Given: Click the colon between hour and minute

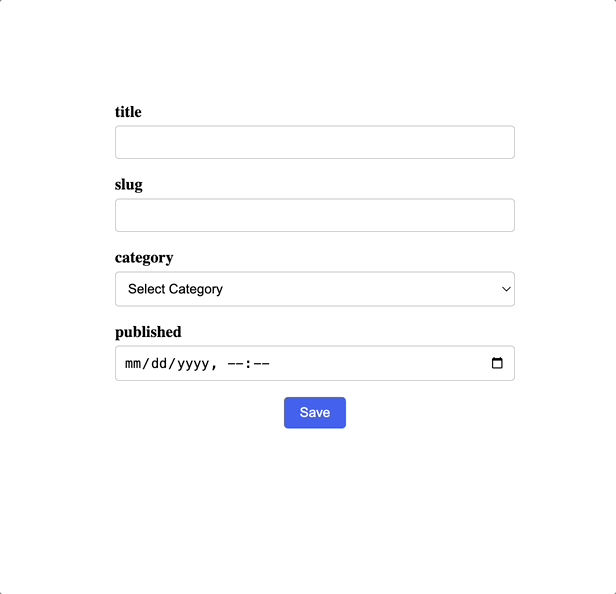Looking at the screenshot, I should point(249,364).
